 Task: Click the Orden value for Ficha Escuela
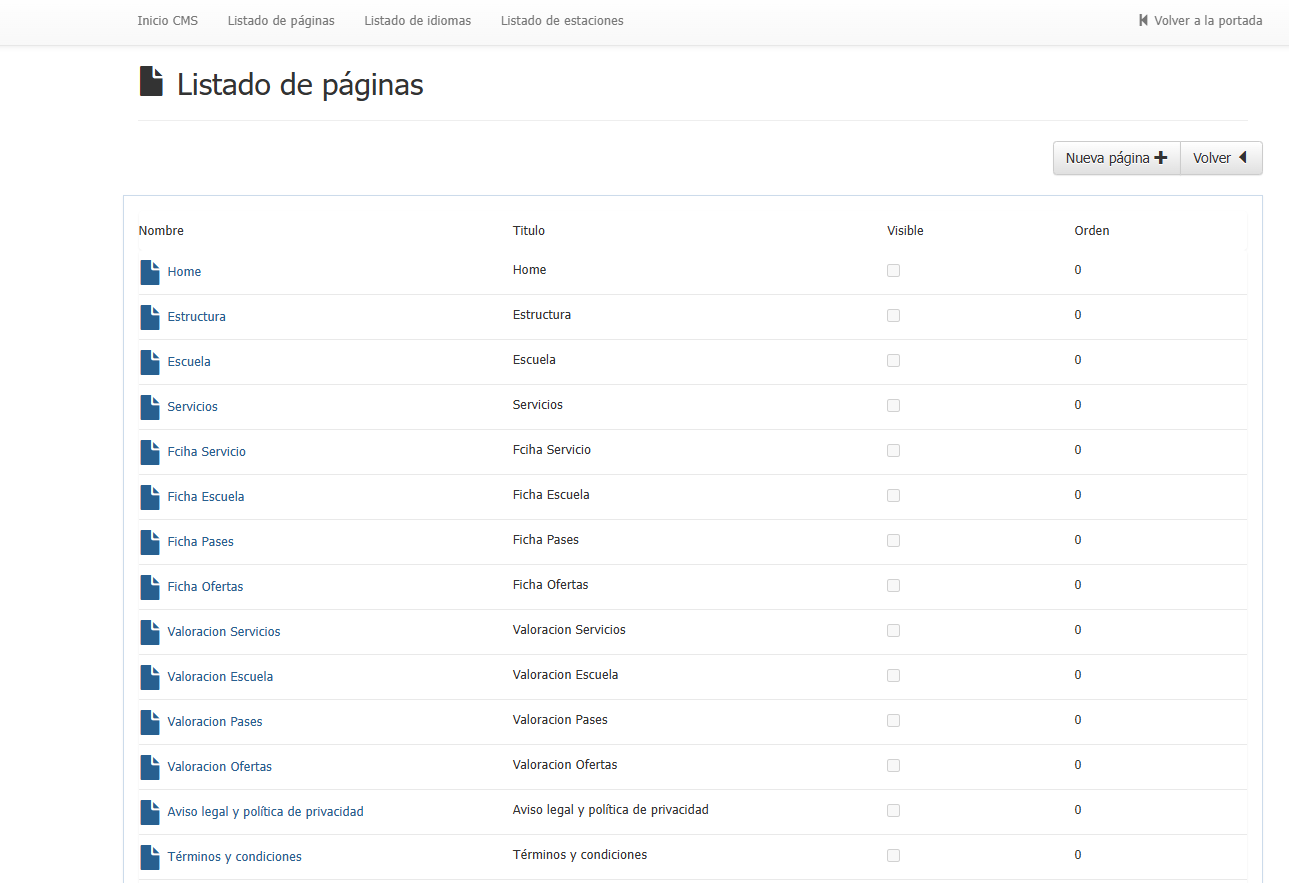tap(1078, 495)
